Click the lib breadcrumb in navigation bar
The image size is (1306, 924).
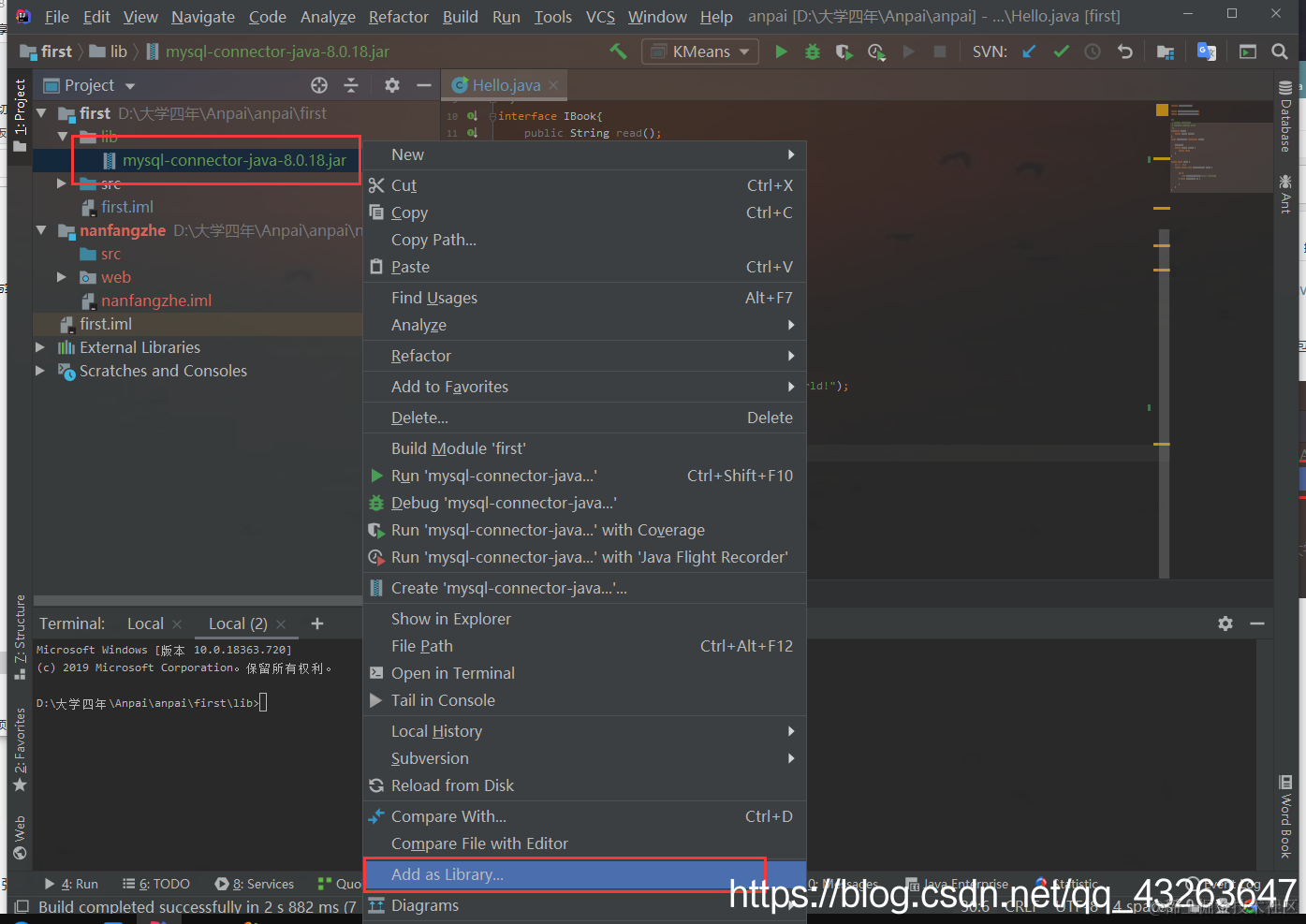point(109,51)
